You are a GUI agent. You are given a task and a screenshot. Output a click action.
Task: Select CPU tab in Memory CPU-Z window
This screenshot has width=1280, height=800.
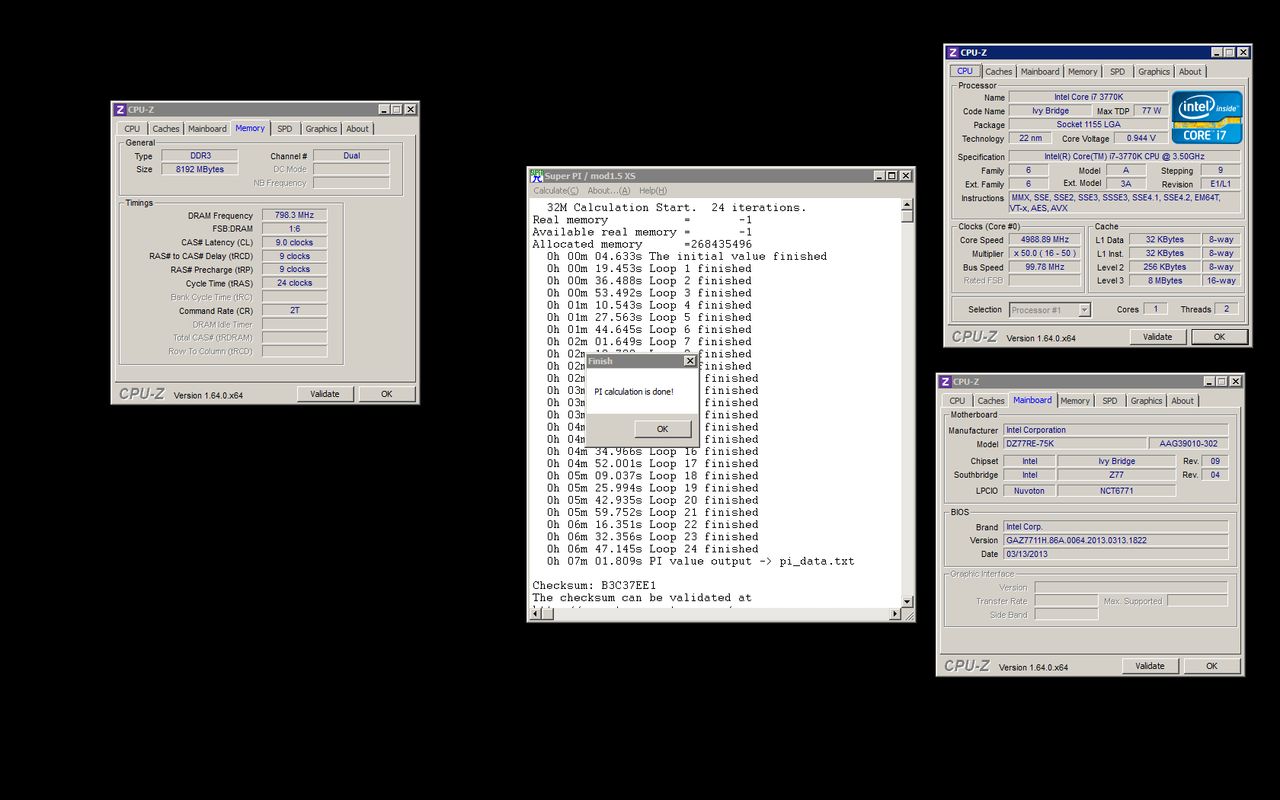pyautogui.click(x=132, y=128)
